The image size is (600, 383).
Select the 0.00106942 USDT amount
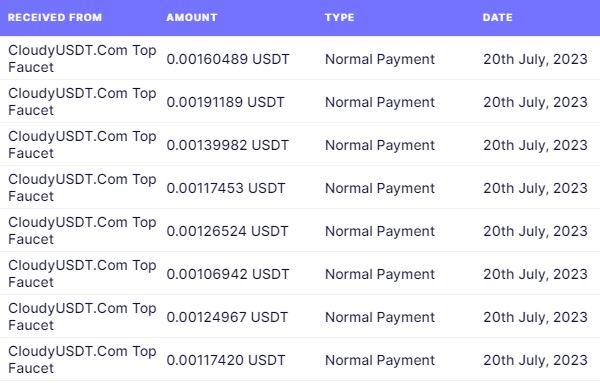coord(228,274)
